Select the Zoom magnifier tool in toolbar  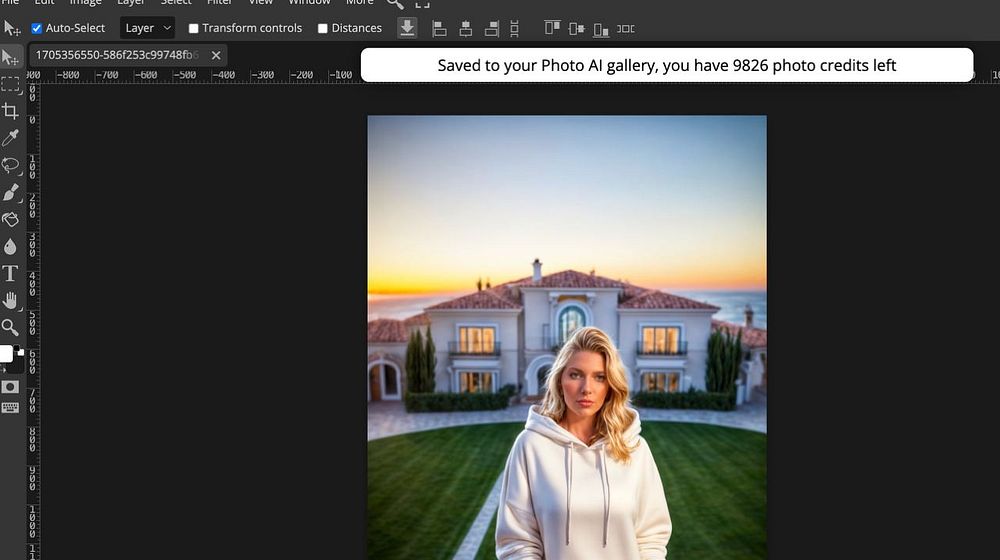[11, 327]
